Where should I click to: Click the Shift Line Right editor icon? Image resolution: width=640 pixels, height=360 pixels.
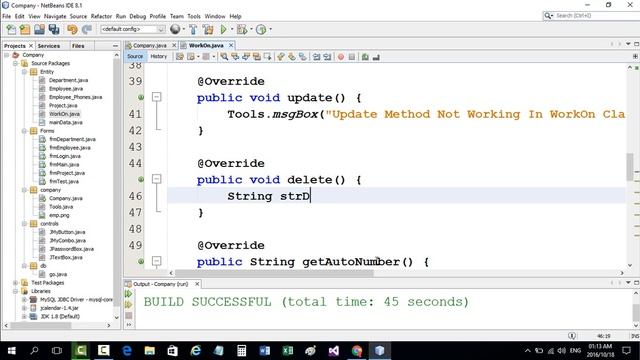(x=327, y=57)
